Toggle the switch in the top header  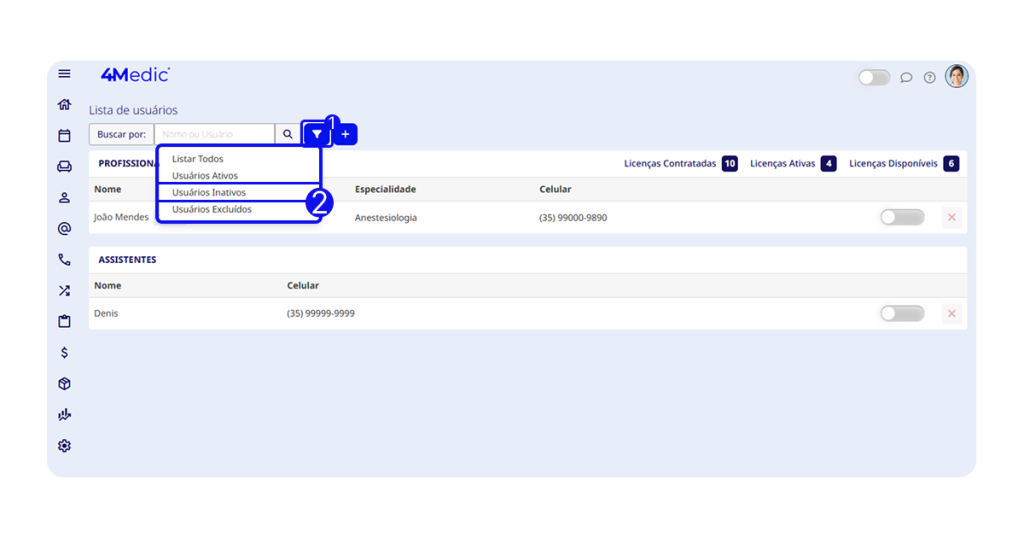(873, 77)
